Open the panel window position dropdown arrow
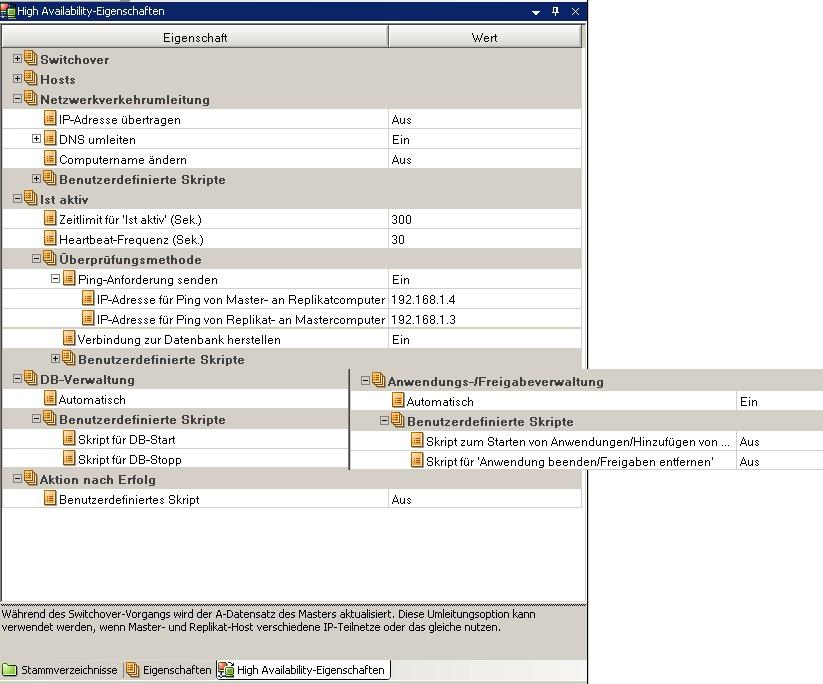Image resolution: width=823 pixels, height=684 pixels. [536, 12]
